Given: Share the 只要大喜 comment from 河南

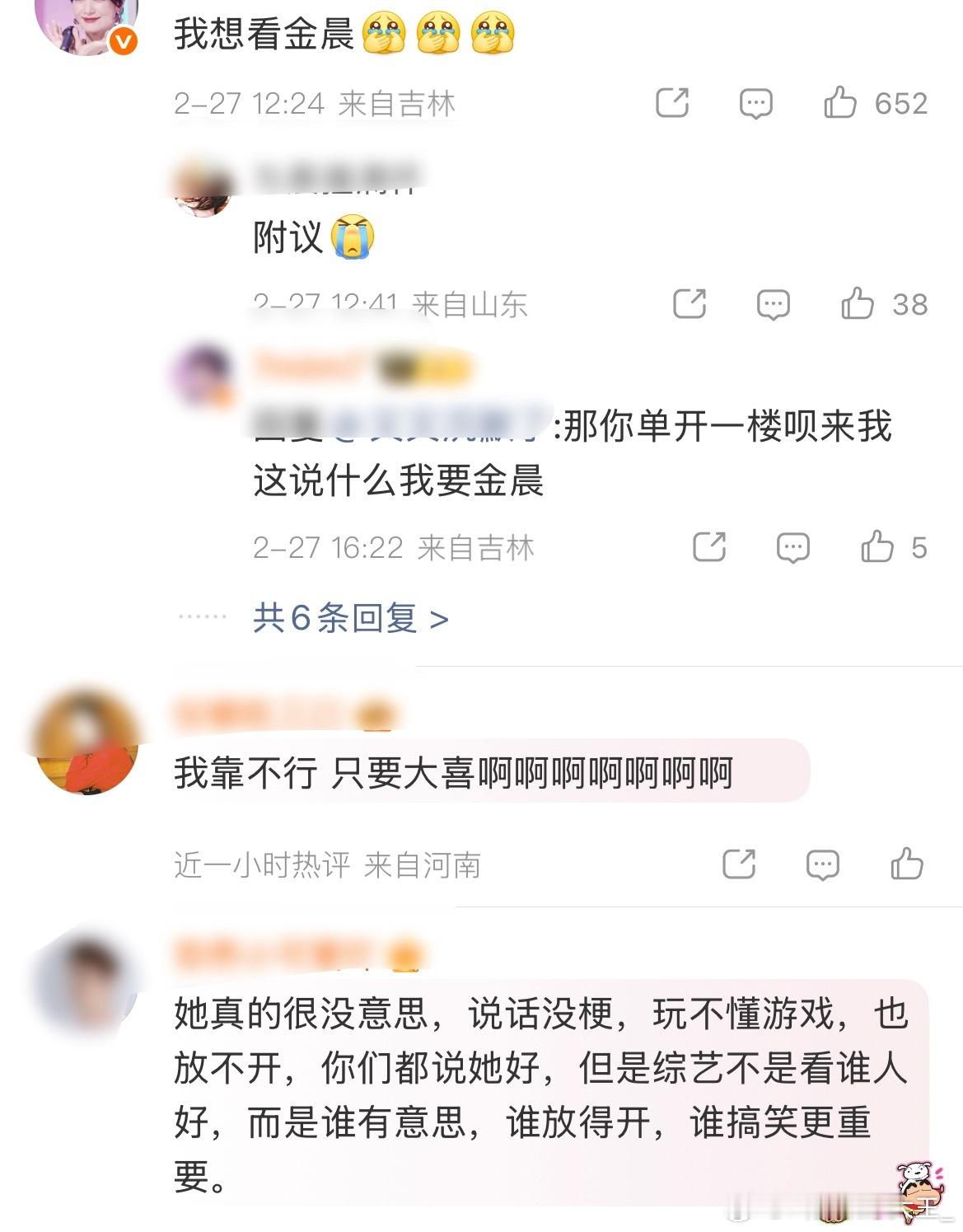Looking at the screenshot, I should point(739,864).
